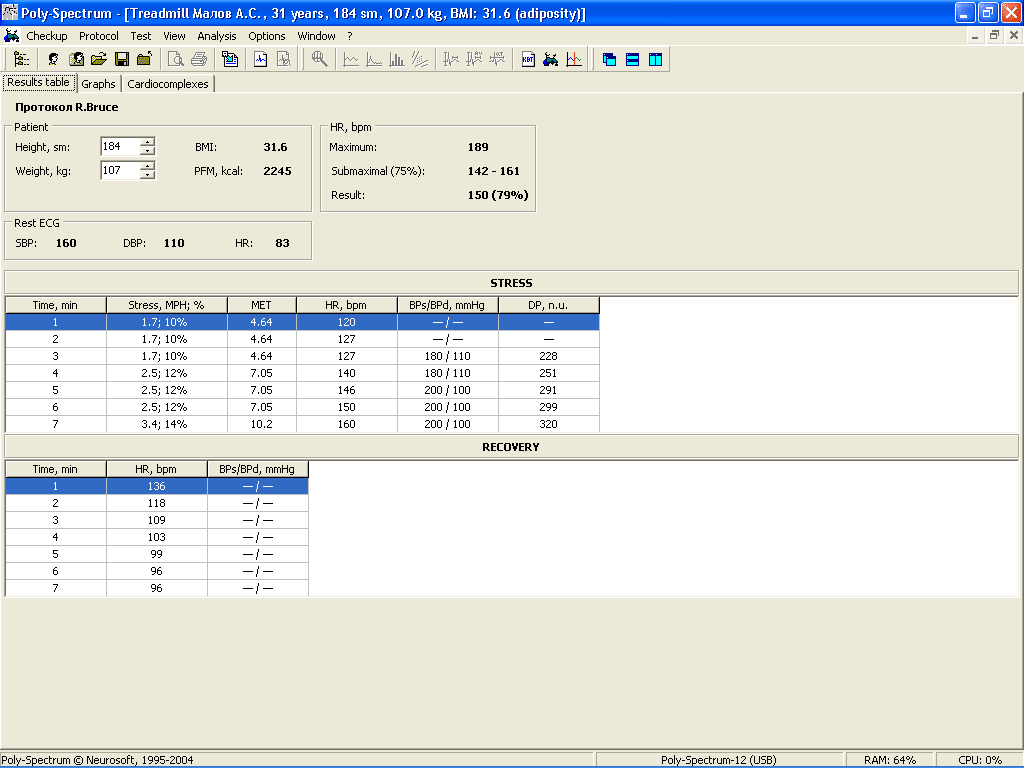Click the RECOVERY section header bar
This screenshot has height=768, width=1024.
click(x=511, y=447)
